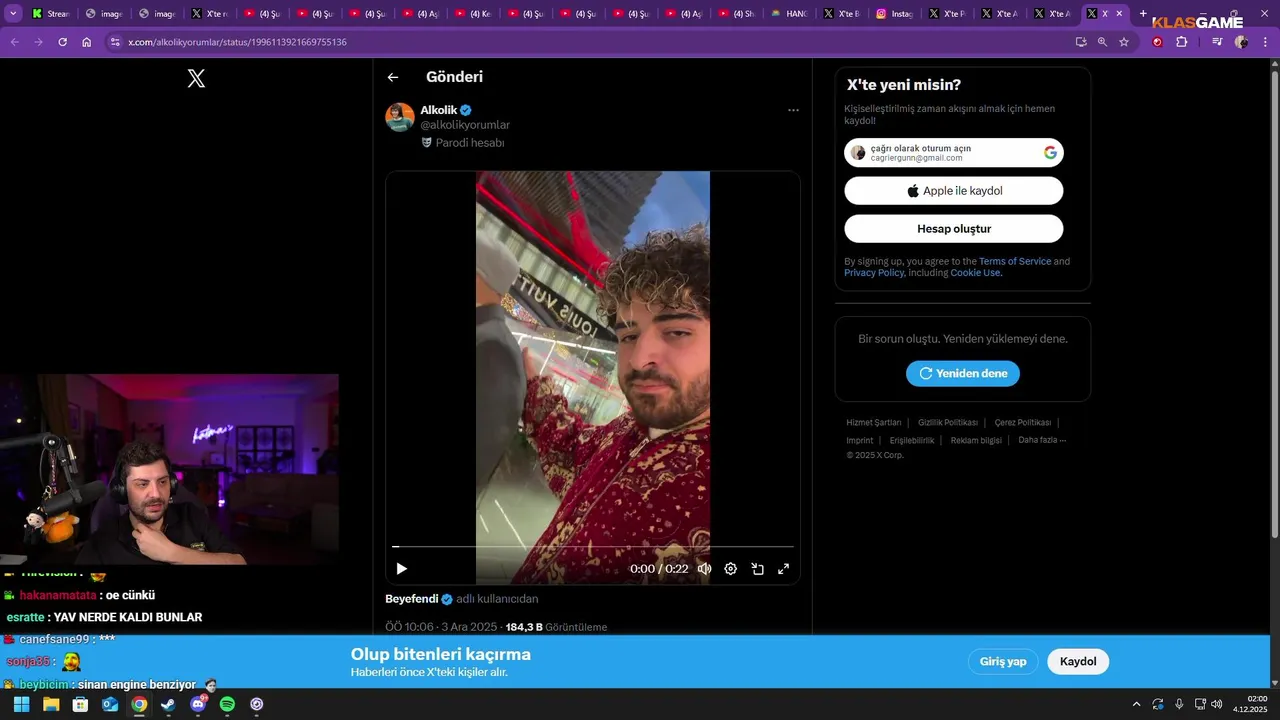Mute the video with the volume icon
The image size is (1280, 720).
[704, 569]
